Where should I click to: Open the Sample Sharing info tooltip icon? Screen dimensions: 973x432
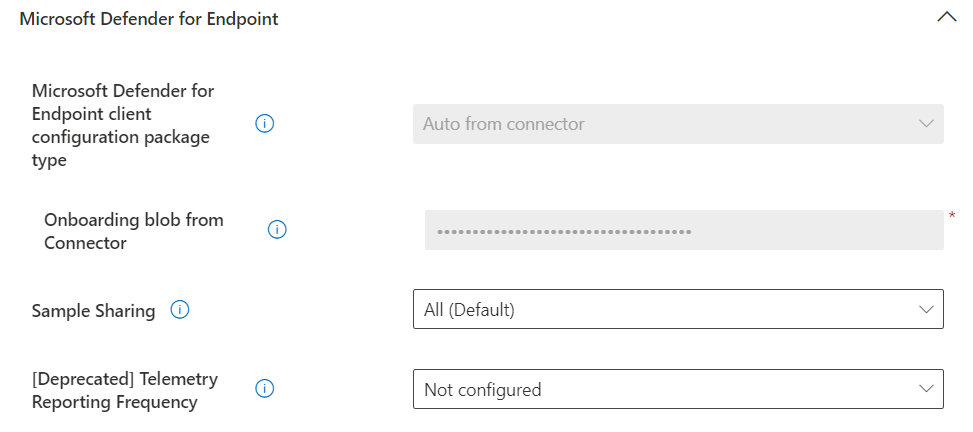(179, 309)
